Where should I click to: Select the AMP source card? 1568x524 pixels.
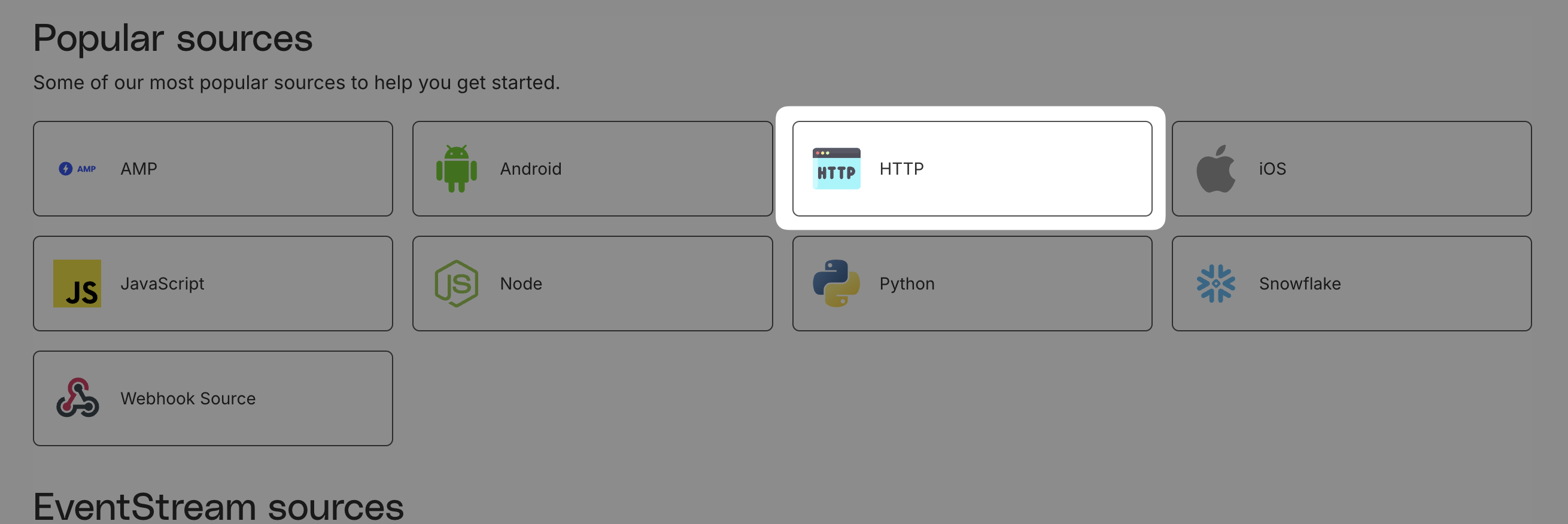213,169
